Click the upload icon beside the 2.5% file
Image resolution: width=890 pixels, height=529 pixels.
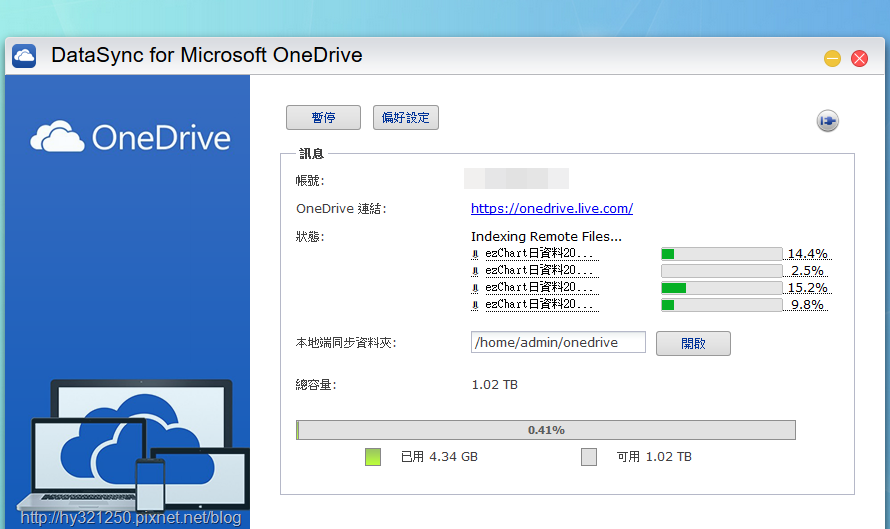(475, 271)
